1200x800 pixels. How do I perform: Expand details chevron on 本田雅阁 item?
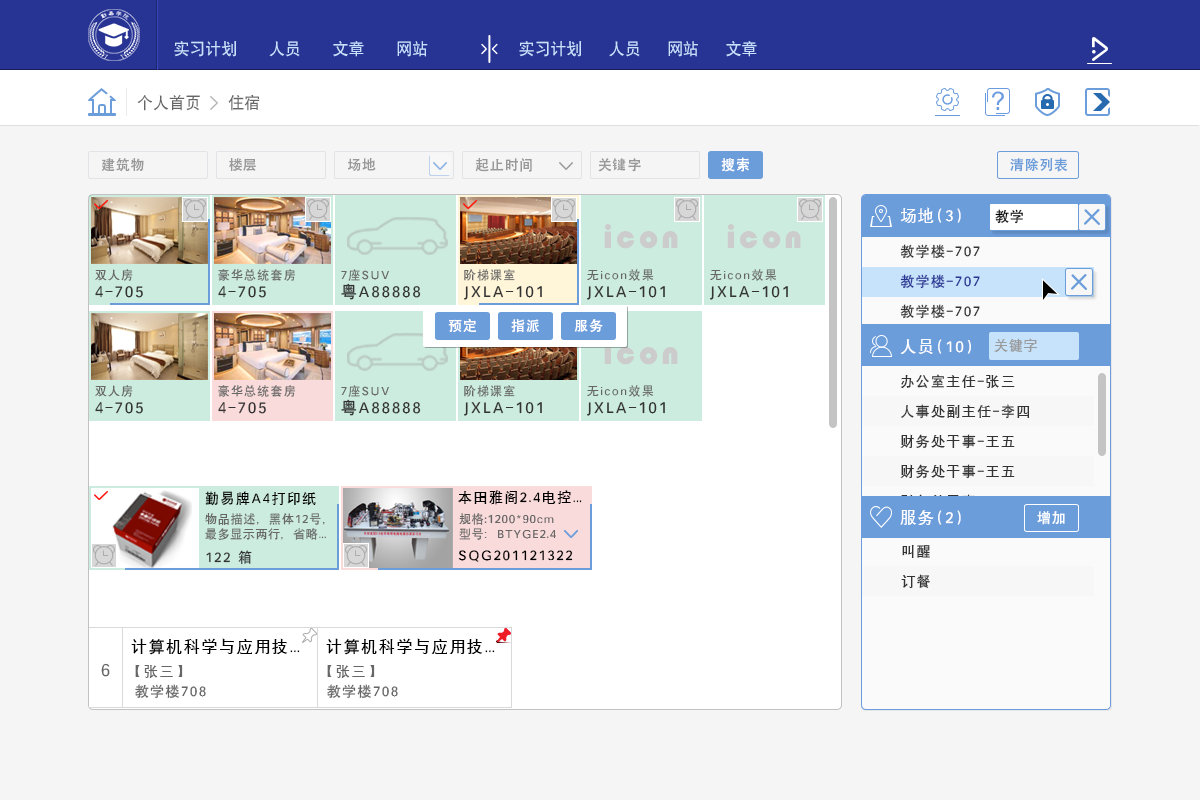click(x=572, y=534)
